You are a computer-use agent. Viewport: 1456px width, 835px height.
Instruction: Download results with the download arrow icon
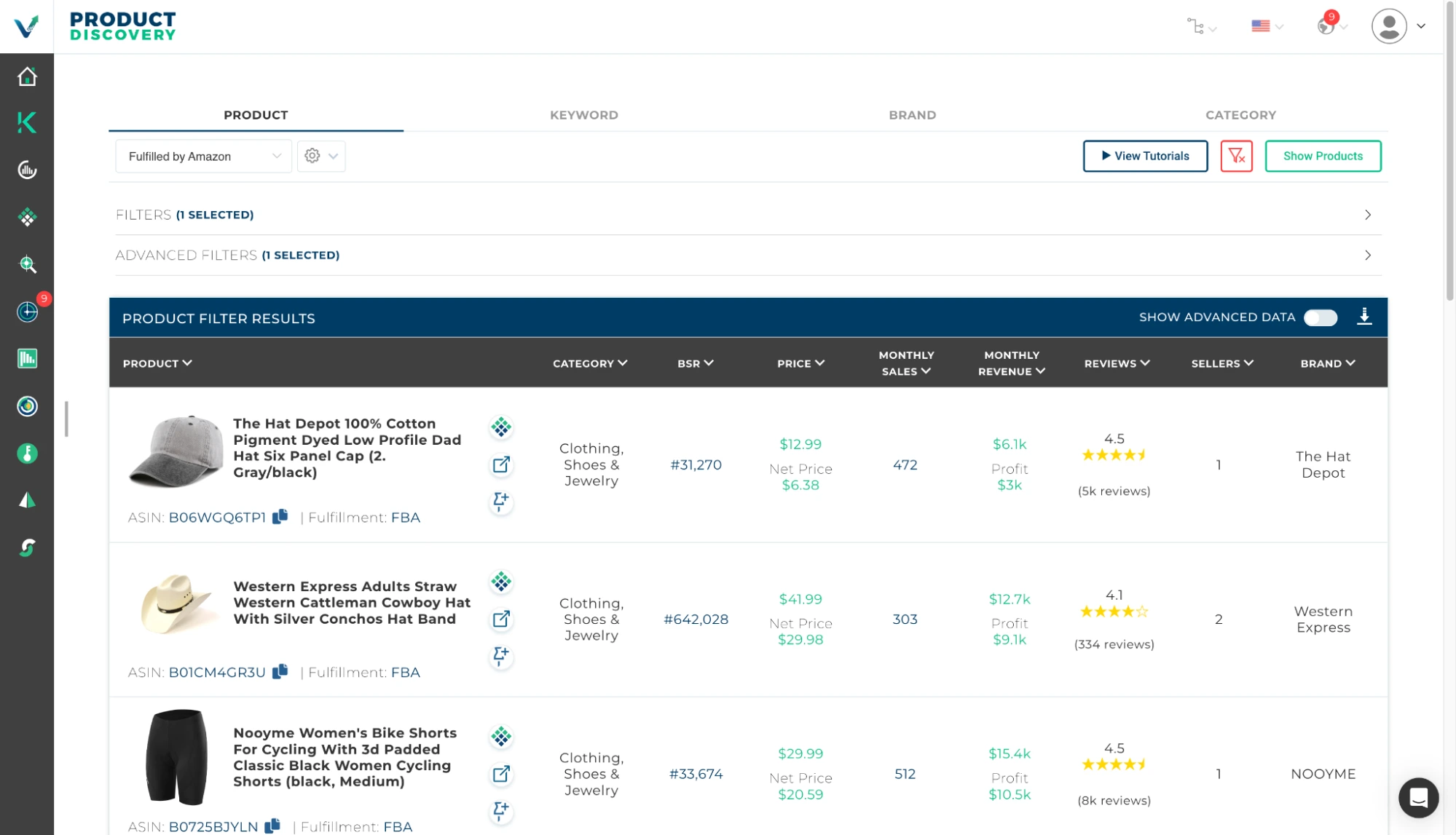(x=1364, y=317)
